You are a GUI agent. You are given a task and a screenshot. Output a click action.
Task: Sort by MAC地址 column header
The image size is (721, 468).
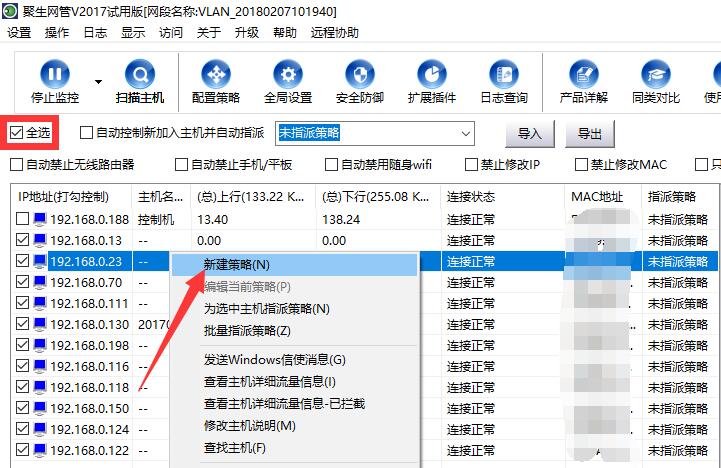(603, 197)
